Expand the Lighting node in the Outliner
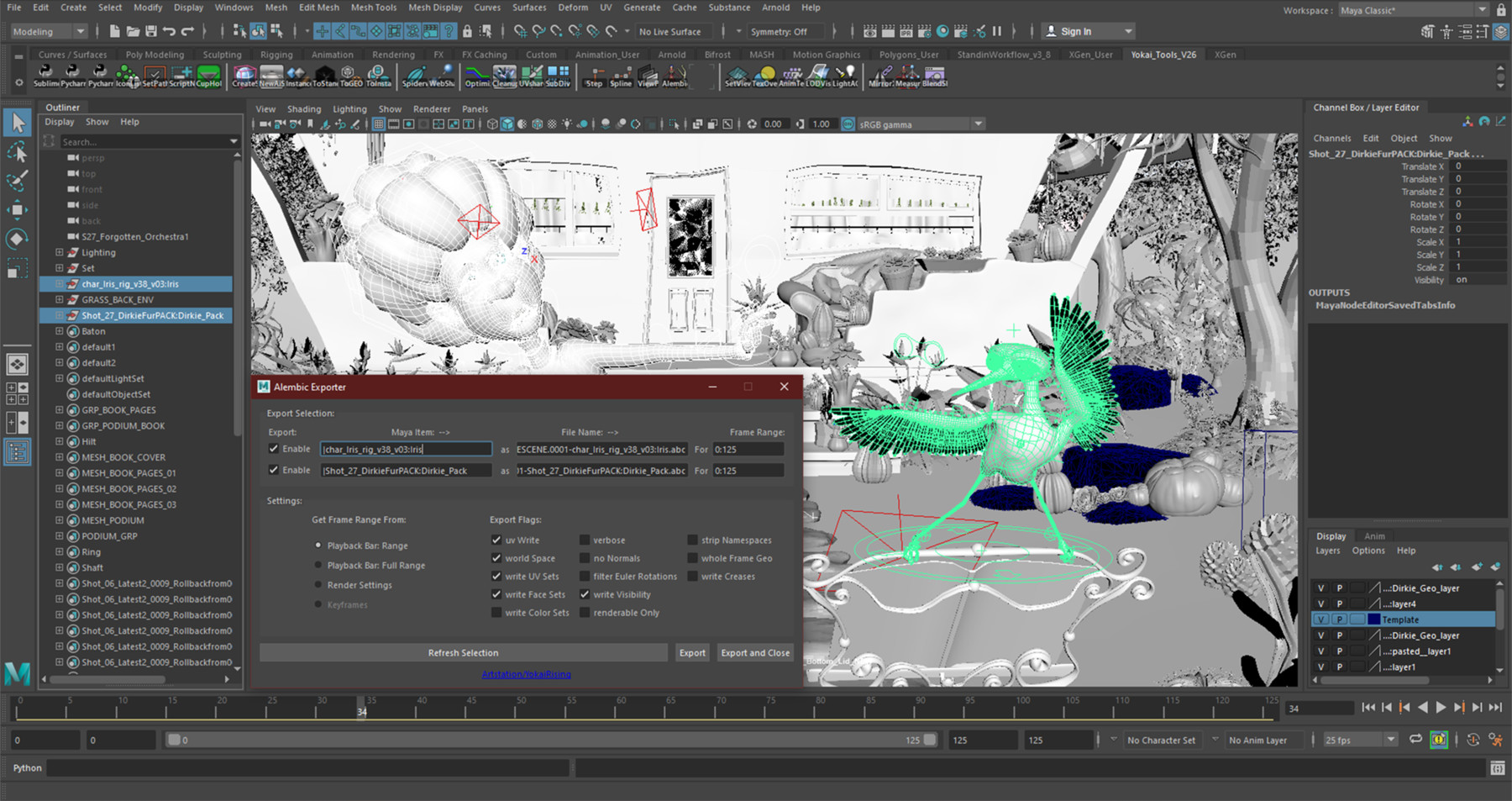Viewport: 1512px width, 801px height. [x=57, y=252]
